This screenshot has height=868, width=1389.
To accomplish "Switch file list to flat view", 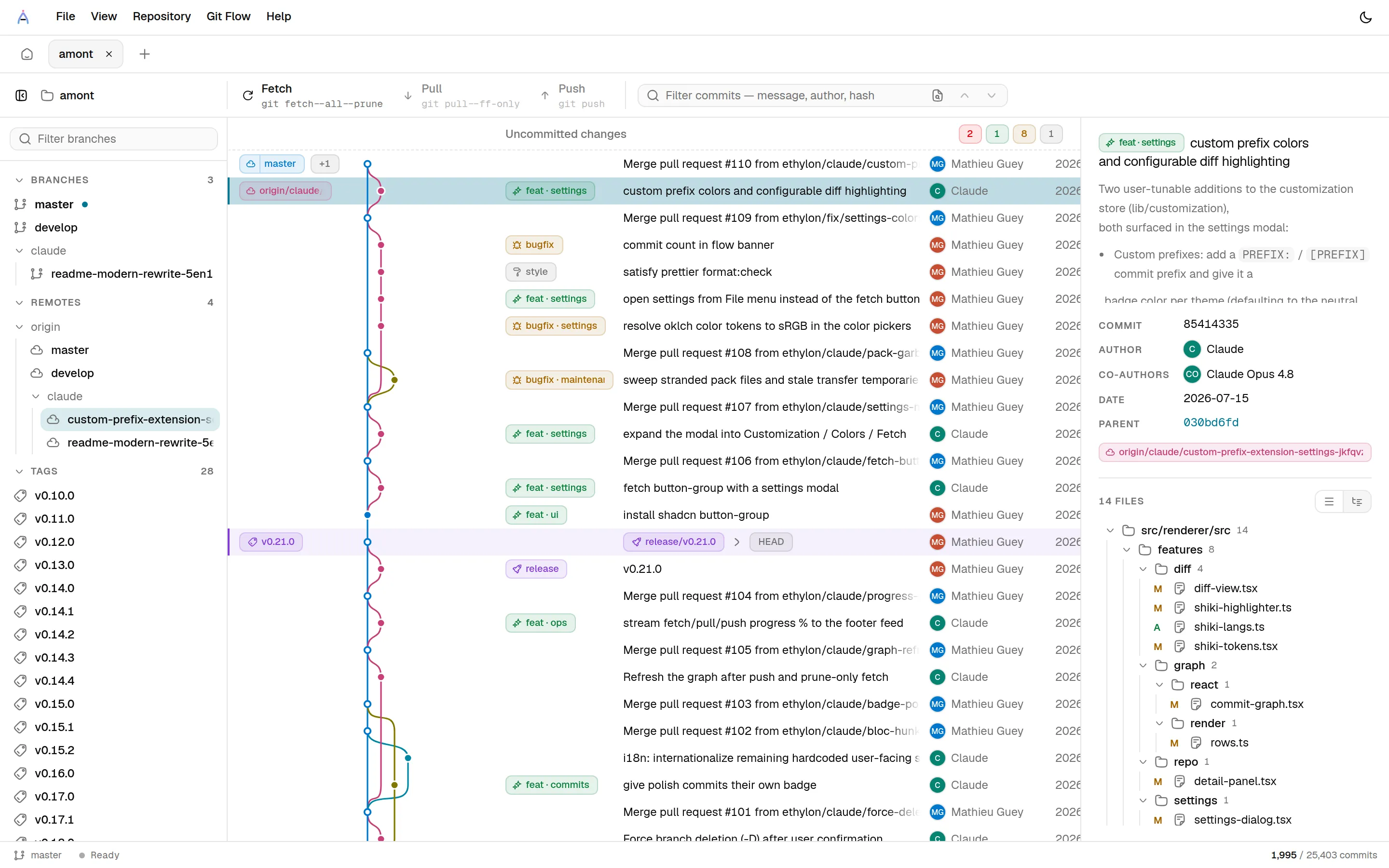I will [1329, 501].
